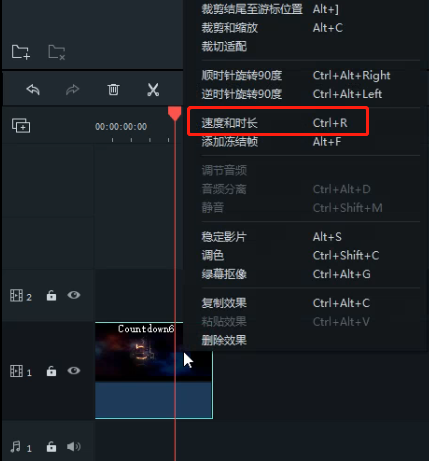Click the Countdown6 clip thumbnail
Screen dimensions: 429x461
154,352
